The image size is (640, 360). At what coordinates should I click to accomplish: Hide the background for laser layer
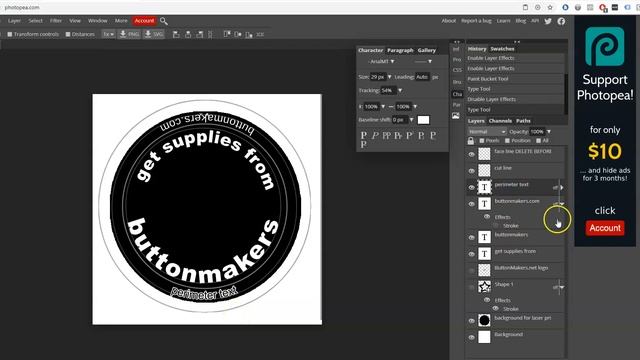pos(471,320)
